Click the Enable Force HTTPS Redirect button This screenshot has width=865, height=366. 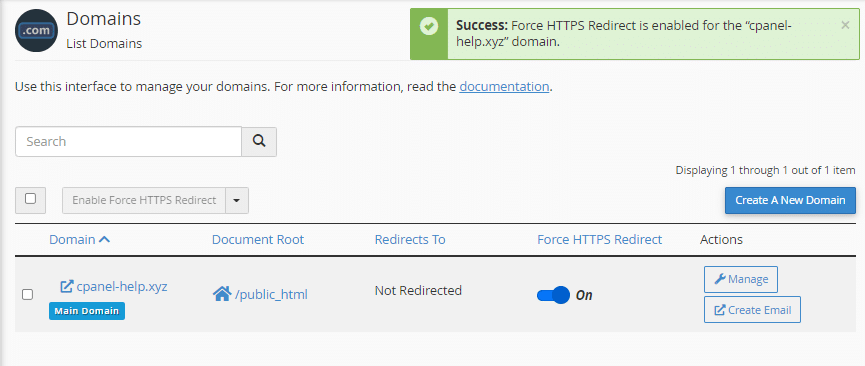(144, 200)
